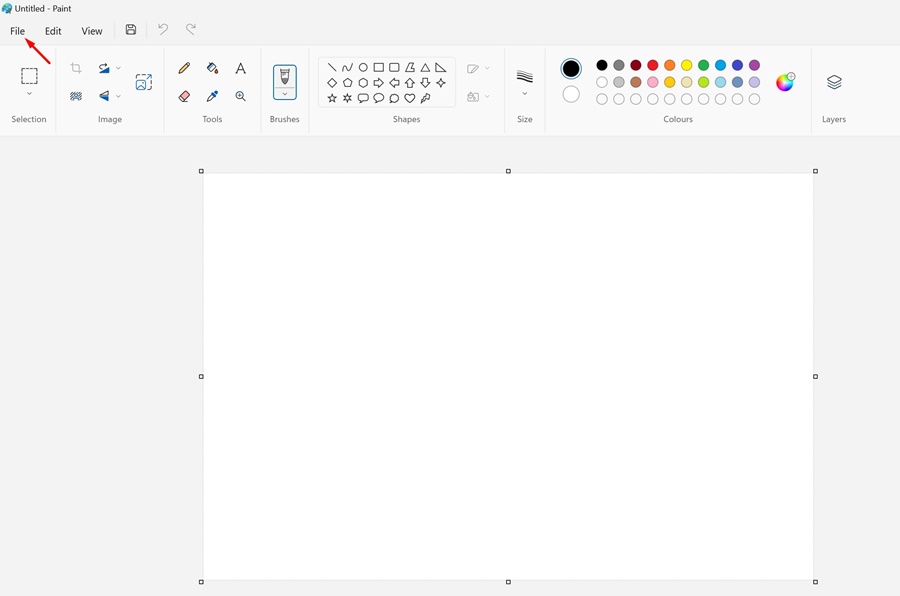Select the Colour picker eyedropper
The height and width of the screenshot is (596, 900).
(212, 97)
